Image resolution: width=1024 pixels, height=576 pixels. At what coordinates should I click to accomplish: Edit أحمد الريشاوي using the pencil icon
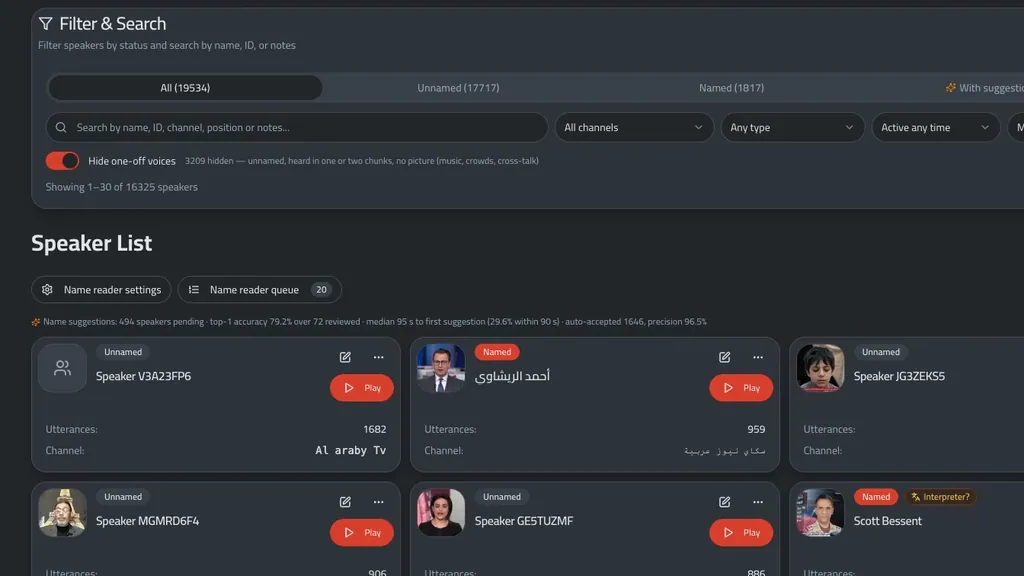pyautogui.click(x=724, y=357)
